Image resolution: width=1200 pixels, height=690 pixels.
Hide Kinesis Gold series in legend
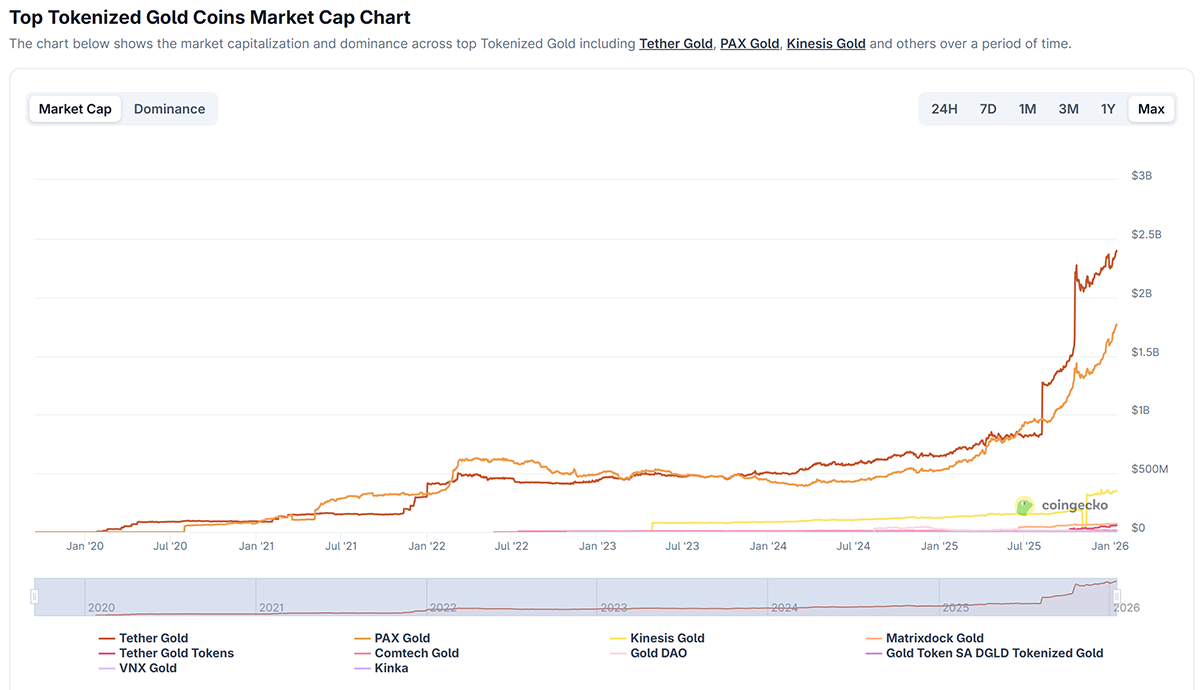coord(667,638)
